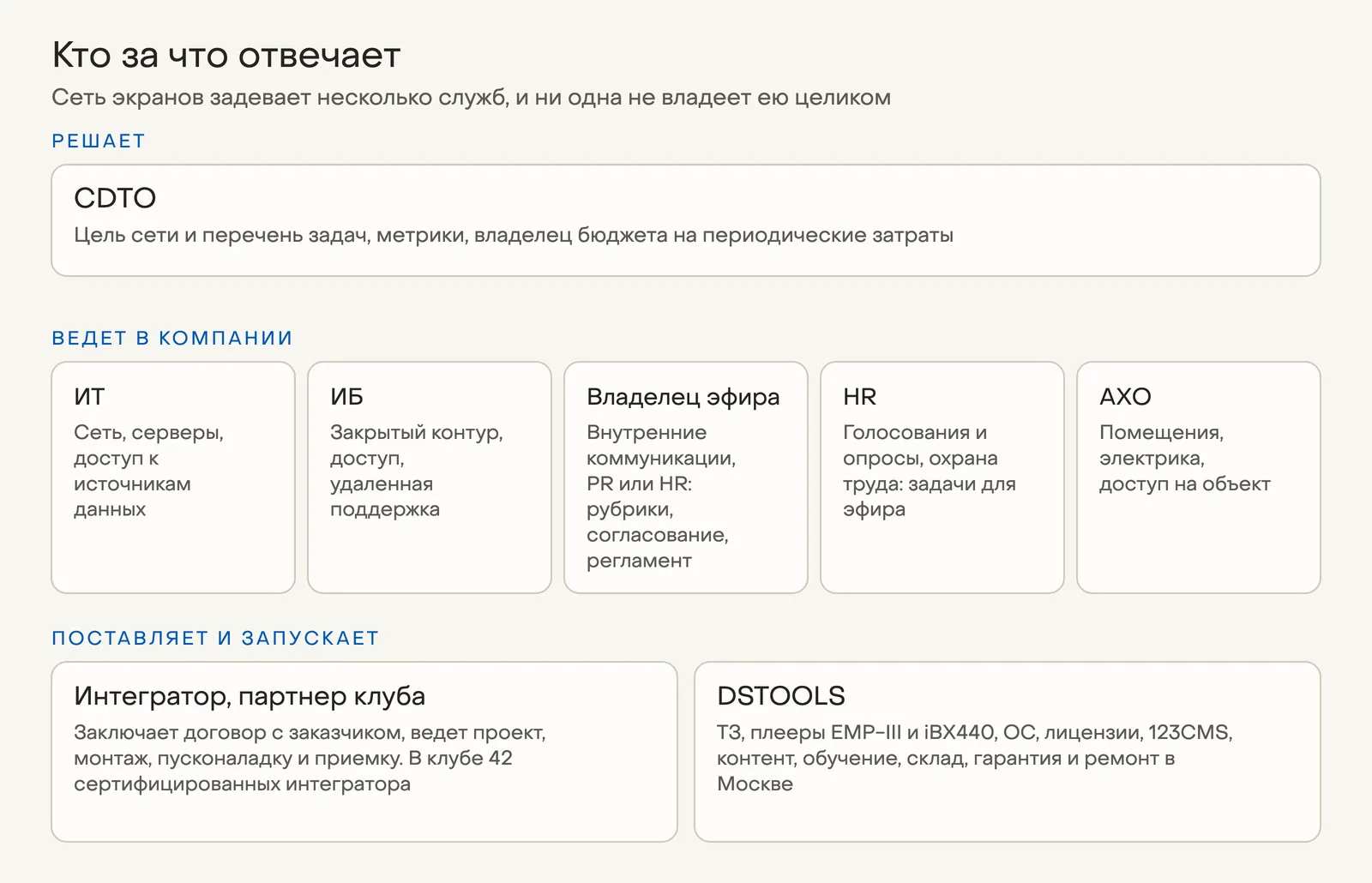Click the "DSTOOLS" card heading

tap(781, 696)
